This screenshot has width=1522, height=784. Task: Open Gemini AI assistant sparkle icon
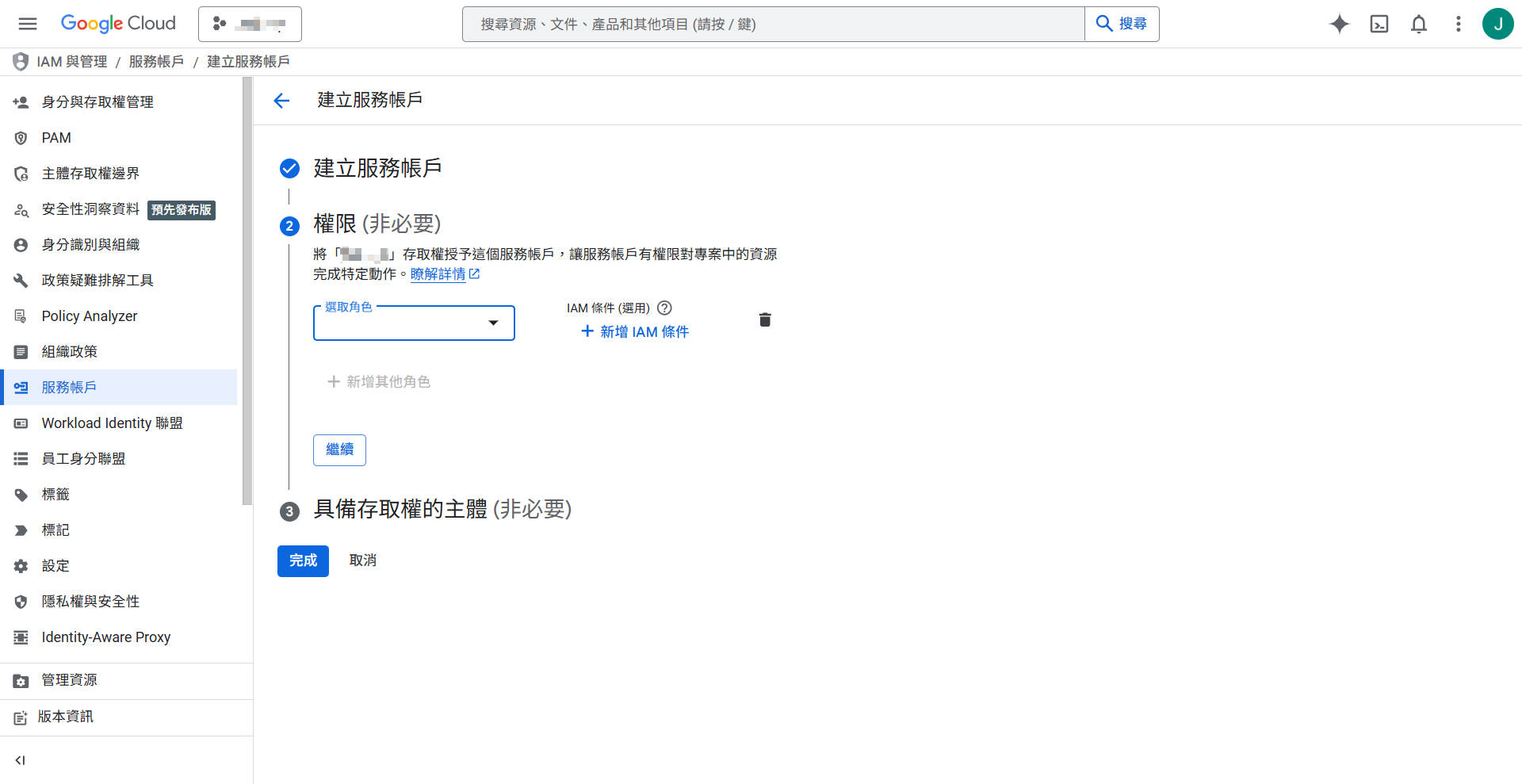coord(1339,24)
